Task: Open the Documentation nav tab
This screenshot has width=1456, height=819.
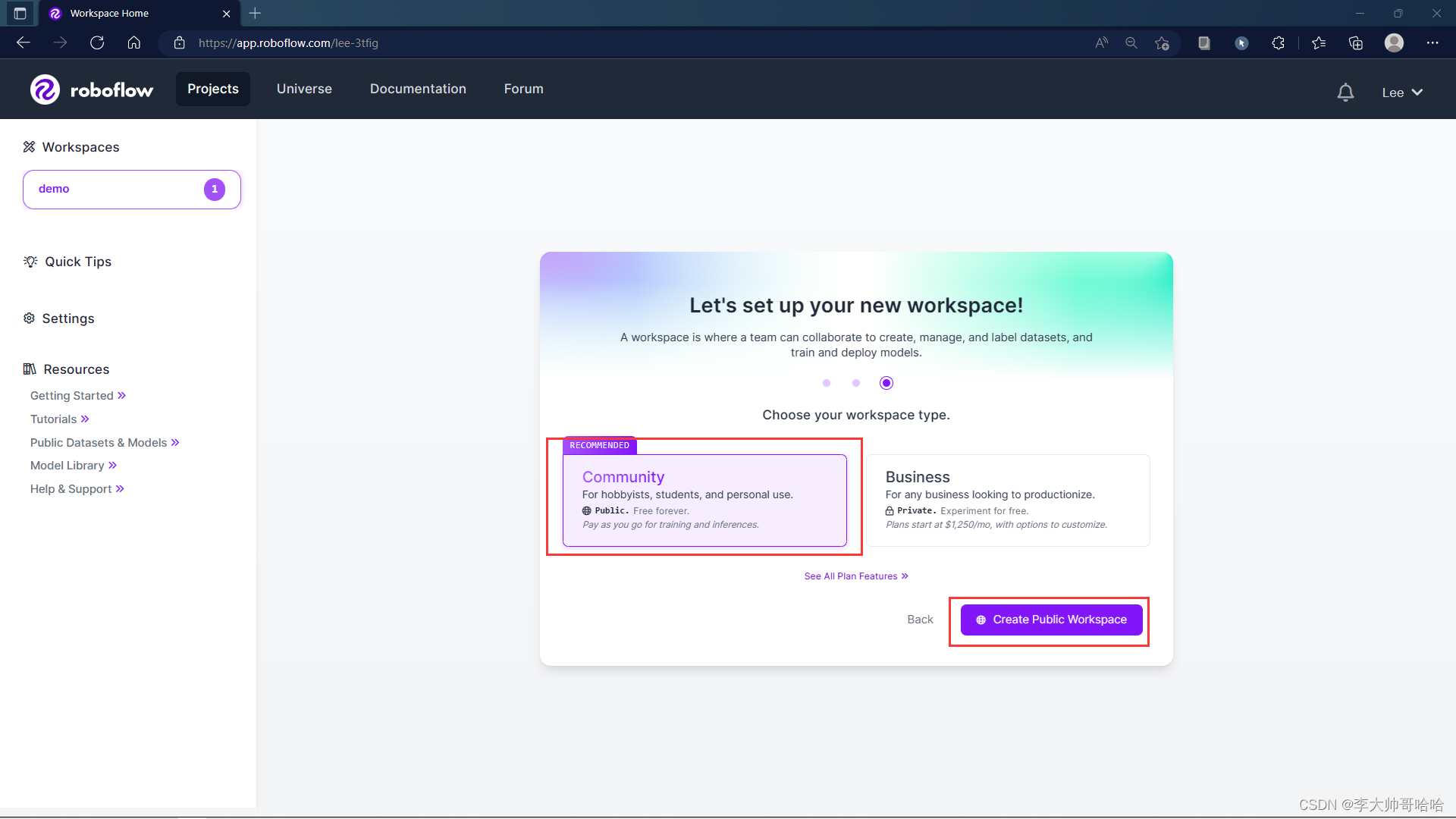Action: 418,89
